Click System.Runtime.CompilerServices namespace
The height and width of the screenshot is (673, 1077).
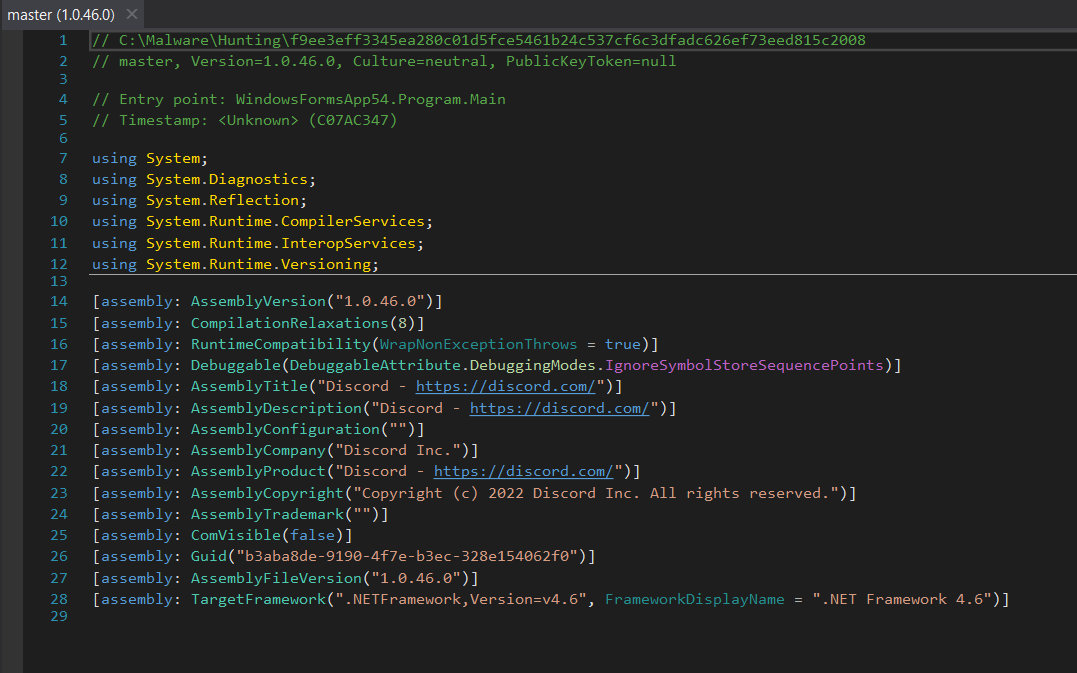tap(285, 222)
